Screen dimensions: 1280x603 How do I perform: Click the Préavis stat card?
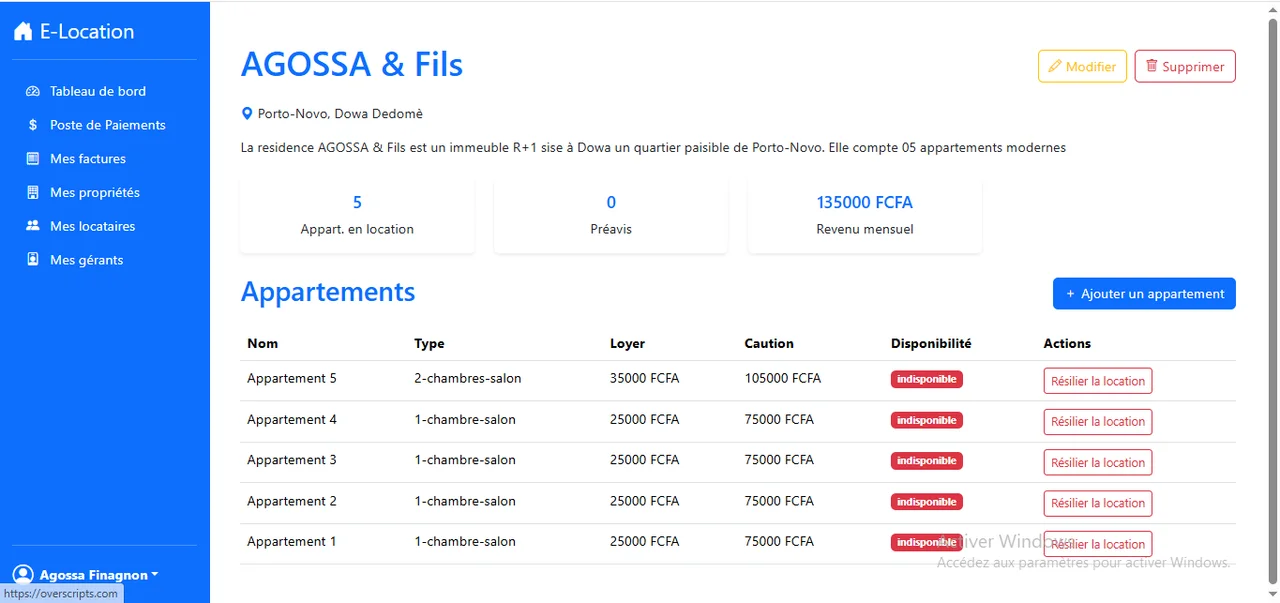[x=611, y=215]
